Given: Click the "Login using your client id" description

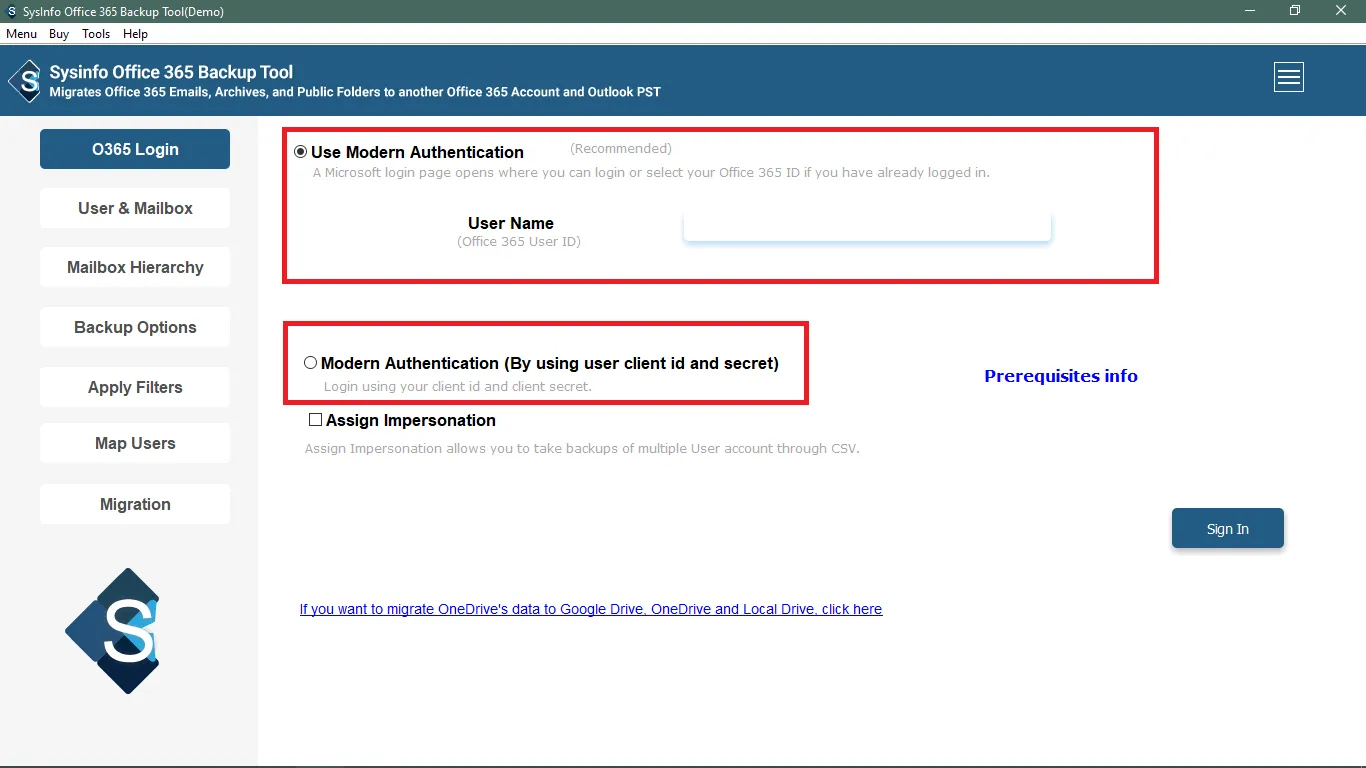Looking at the screenshot, I should click(458, 386).
